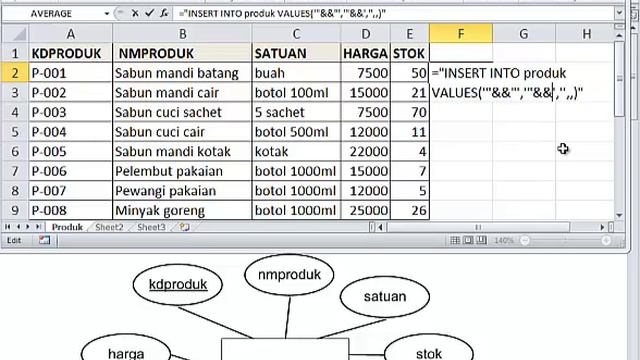Select cell Sabun mandi batang

(182, 73)
